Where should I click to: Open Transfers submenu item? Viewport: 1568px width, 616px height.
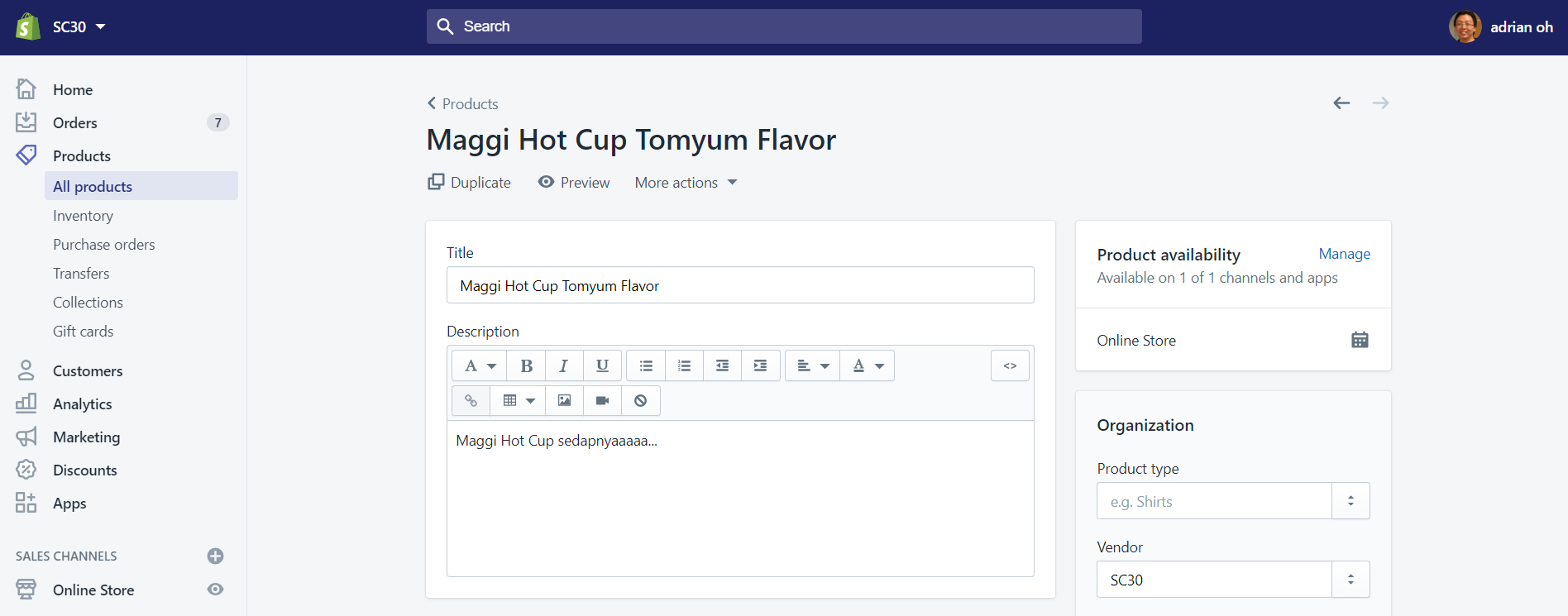coord(81,273)
